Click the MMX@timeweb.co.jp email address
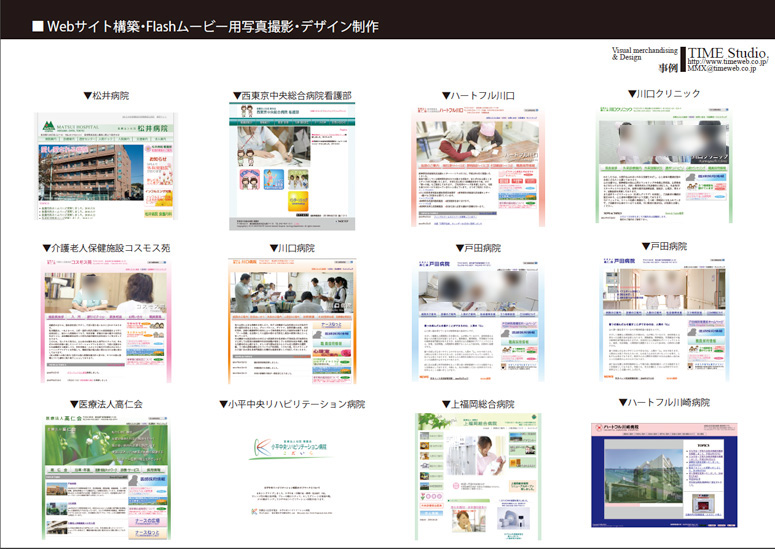Screen dimensions: 775x549 tap(722, 69)
